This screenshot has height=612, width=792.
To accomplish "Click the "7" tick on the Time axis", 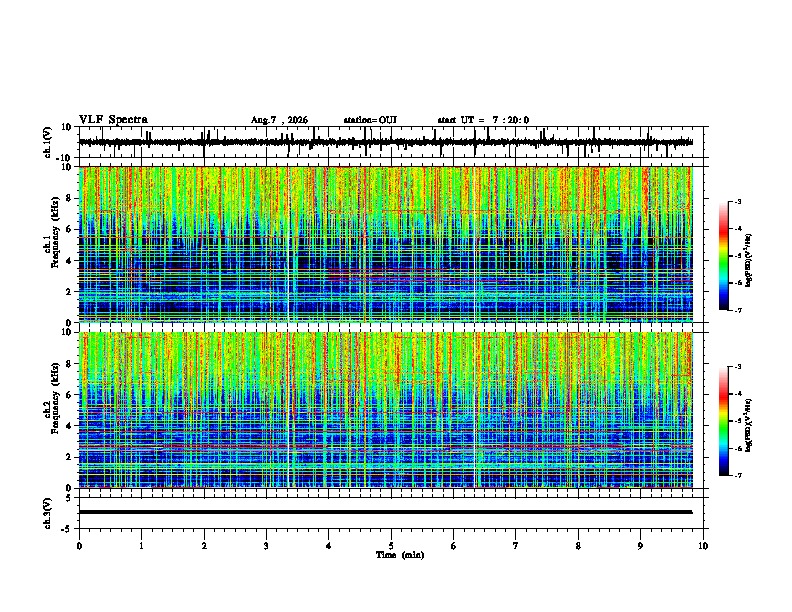I will coord(516,546).
